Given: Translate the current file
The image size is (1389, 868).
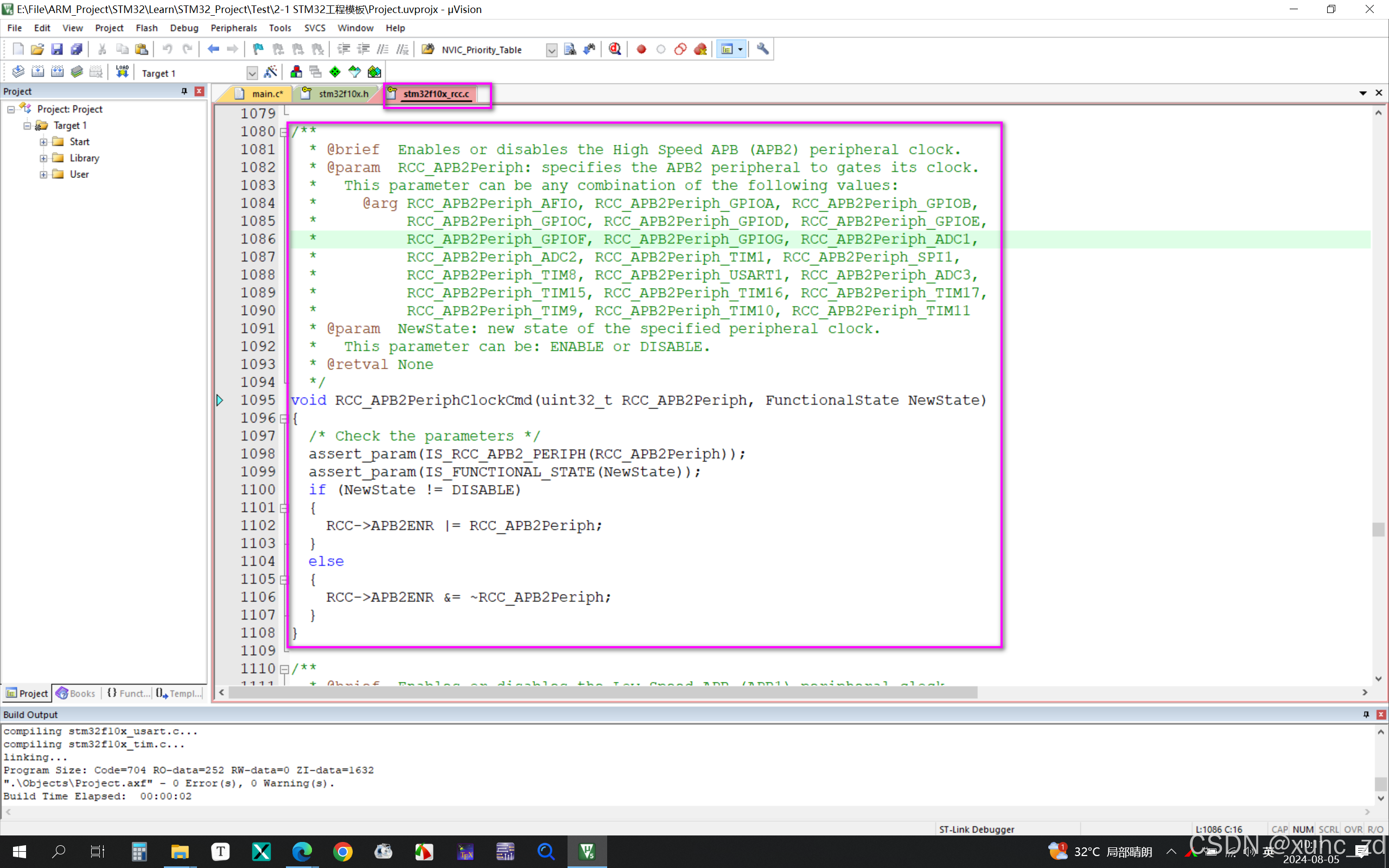Looking at the screenshot, I should click(18, 72).
